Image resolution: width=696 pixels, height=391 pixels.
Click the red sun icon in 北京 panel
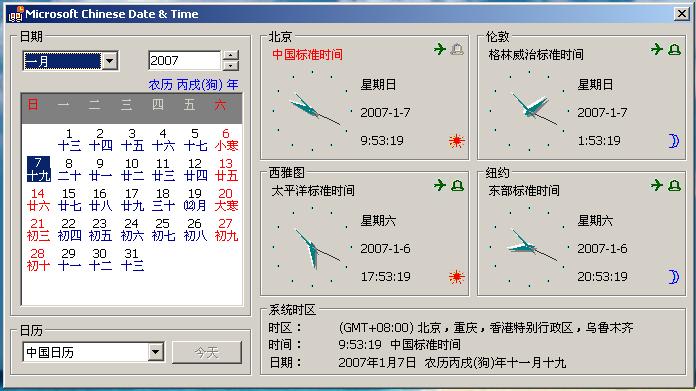(456, 141)
